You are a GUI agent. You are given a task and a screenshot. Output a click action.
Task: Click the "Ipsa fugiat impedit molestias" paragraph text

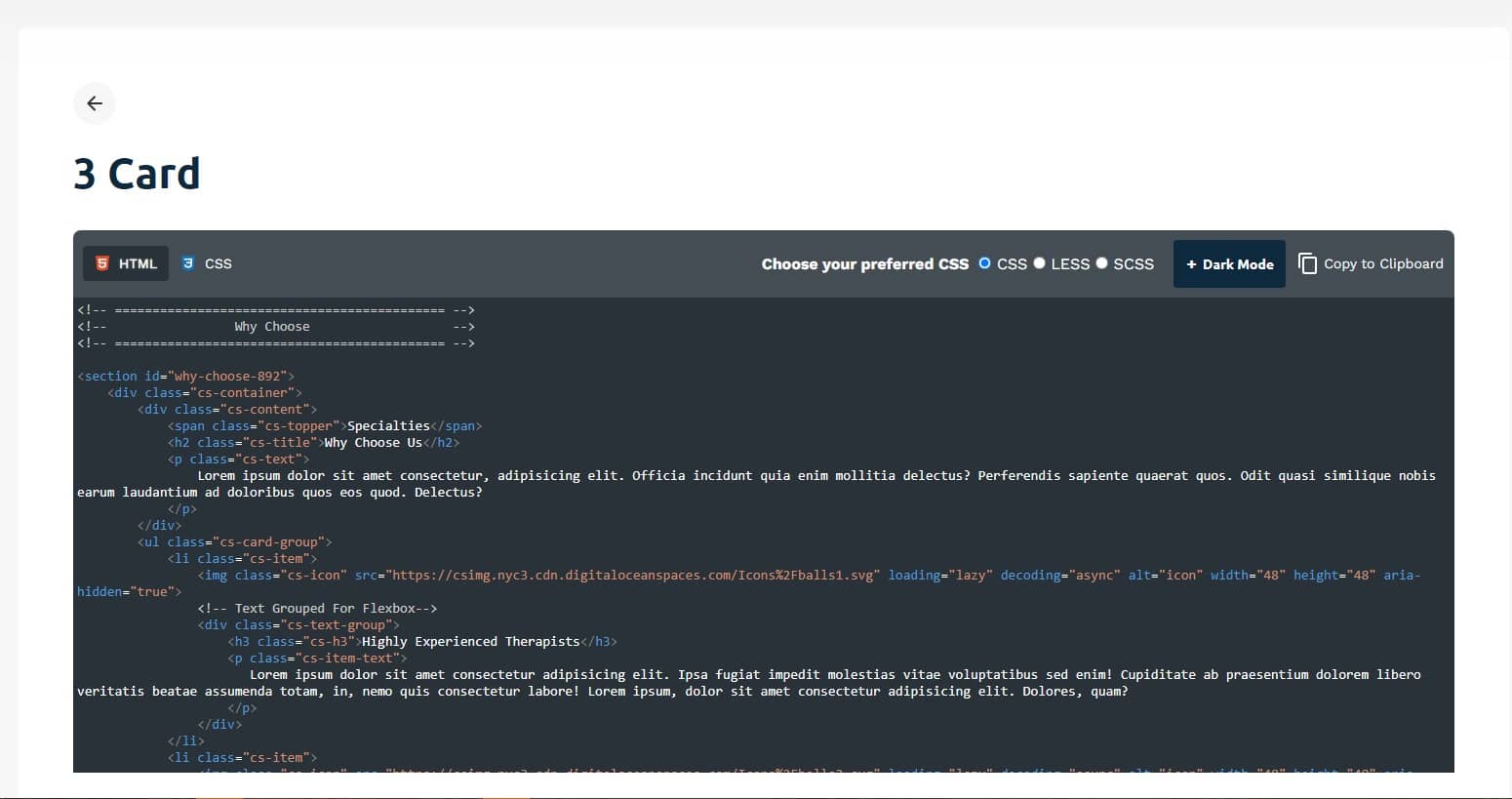(748, 683)
